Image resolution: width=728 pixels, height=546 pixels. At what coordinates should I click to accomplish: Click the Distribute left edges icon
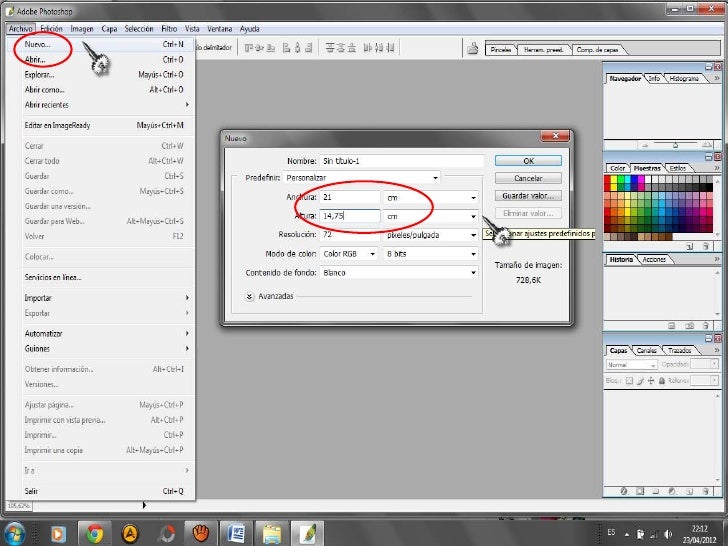tap(368, 48)
